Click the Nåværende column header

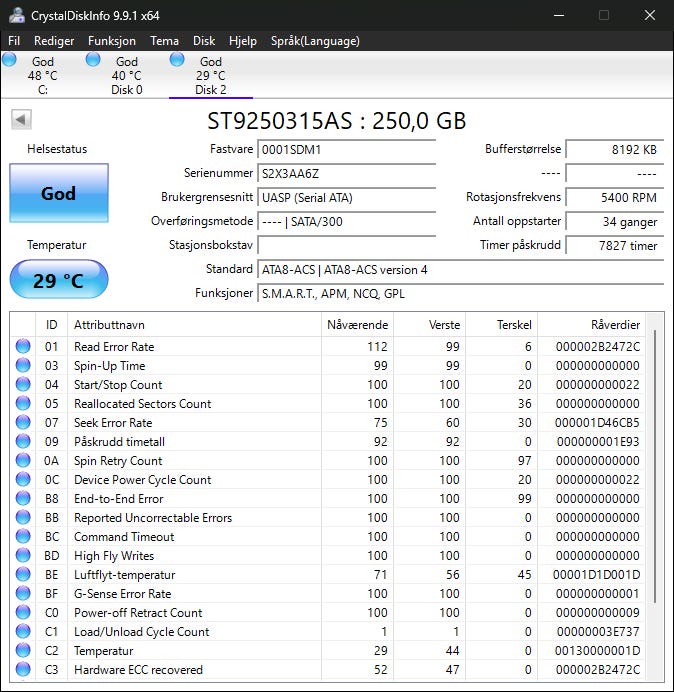click(x=357, y=325)
